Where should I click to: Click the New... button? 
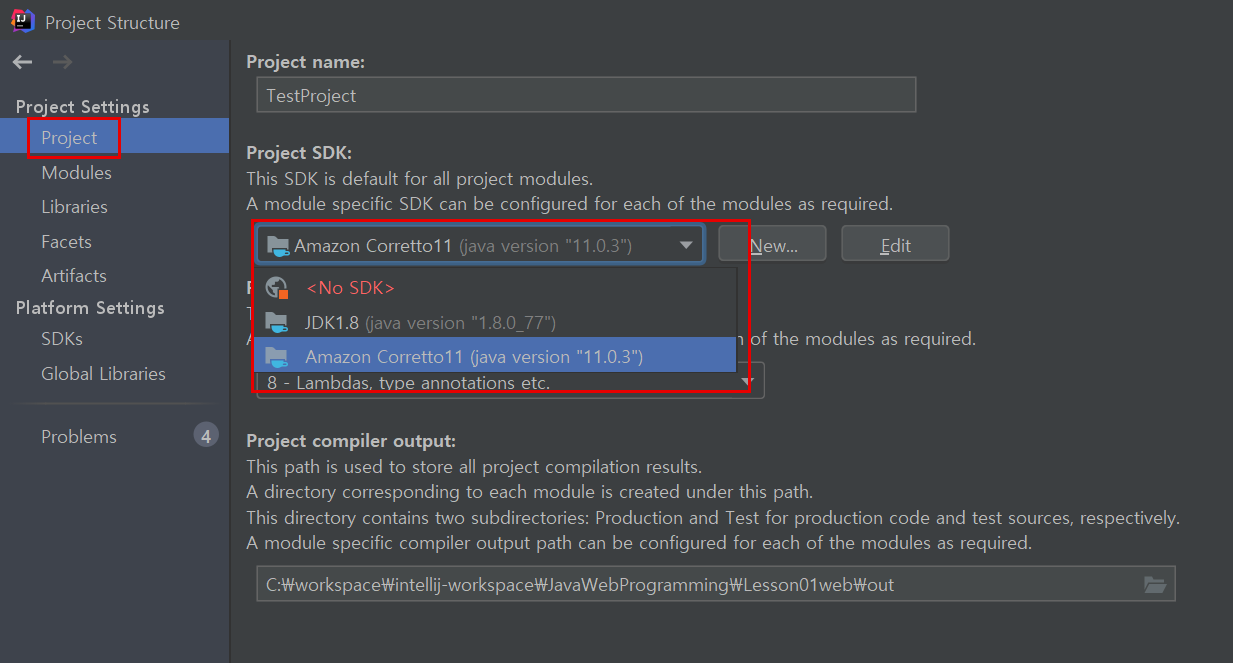(x=772, y=243)
